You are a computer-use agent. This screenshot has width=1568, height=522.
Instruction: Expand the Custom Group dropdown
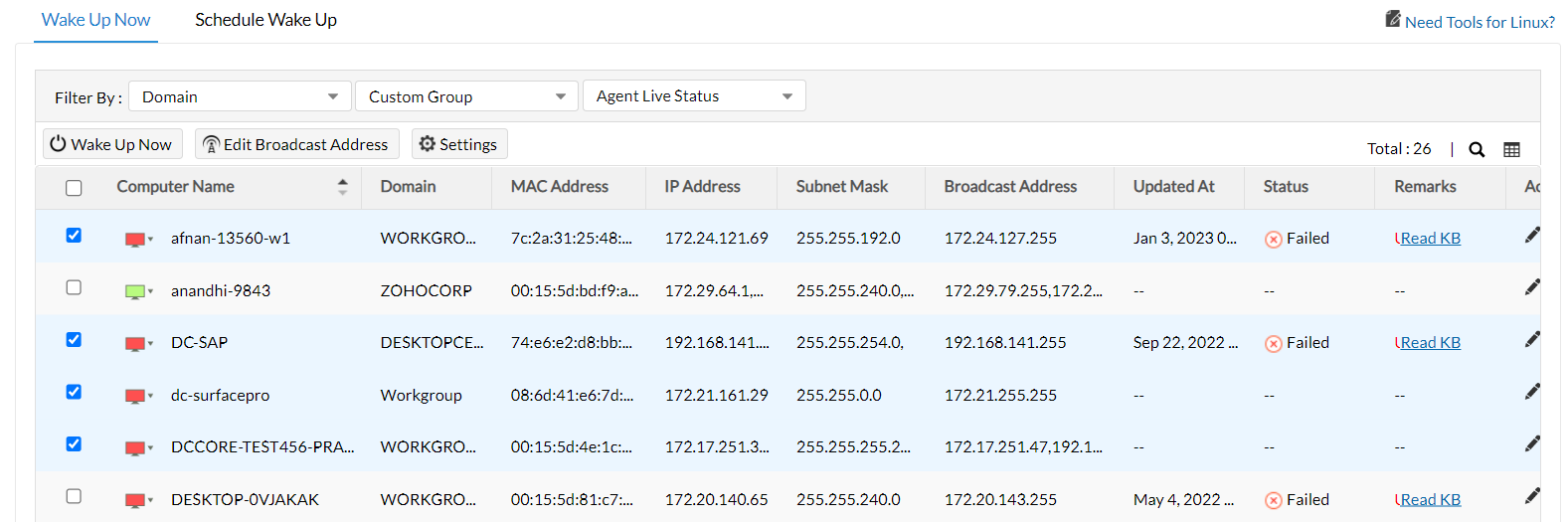(466, 96)
